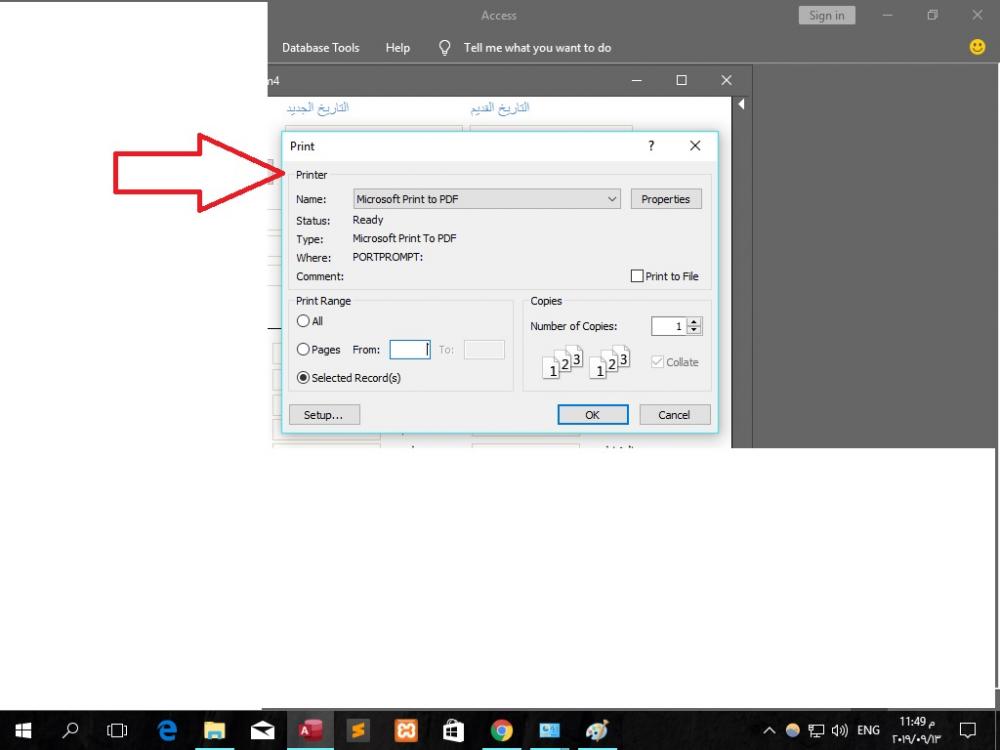Viewport: 1000px width, 750px height.
Task: Show hidden system tray icons
Action: pos(769,730)
